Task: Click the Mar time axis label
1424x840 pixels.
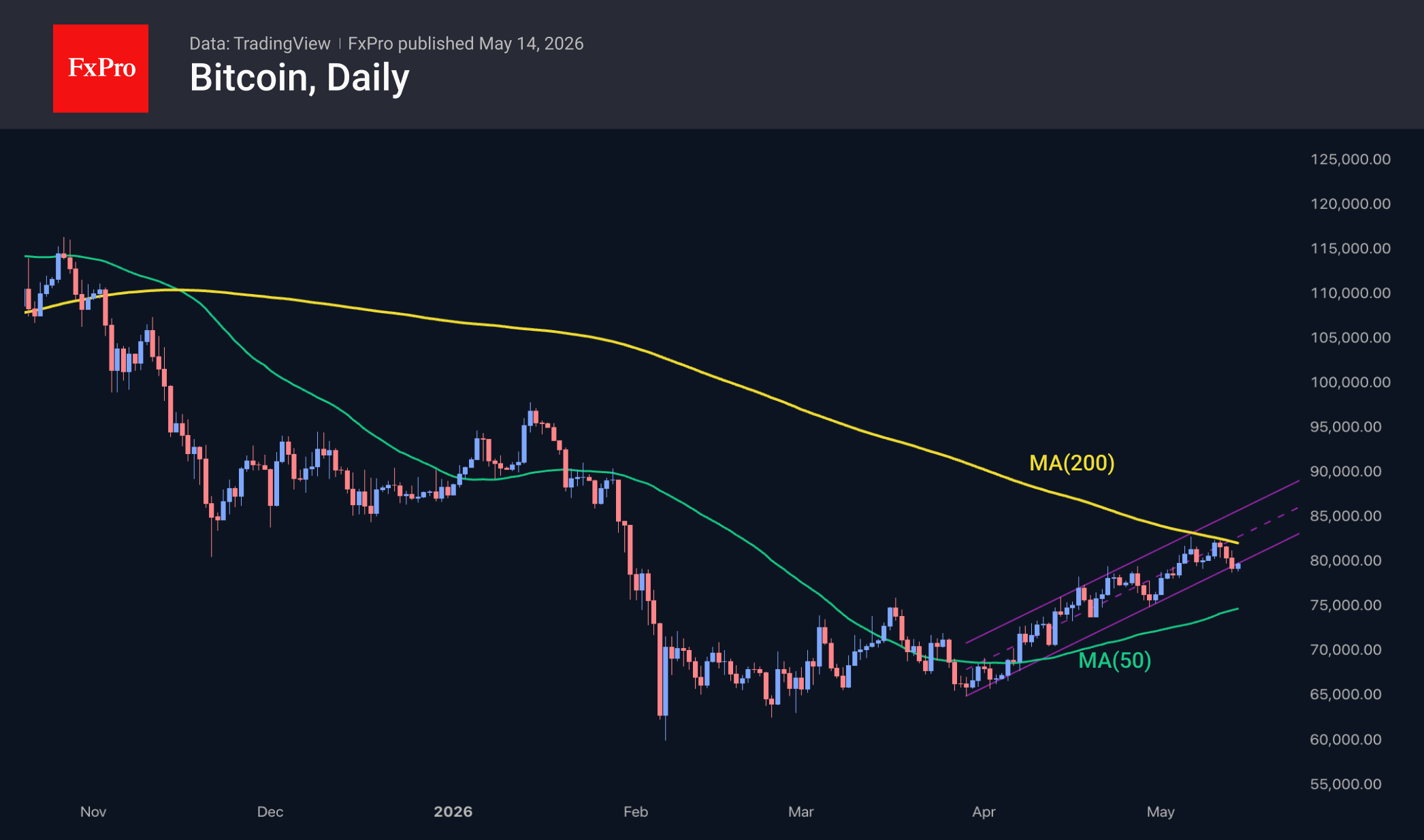Action: click(801, 811)
